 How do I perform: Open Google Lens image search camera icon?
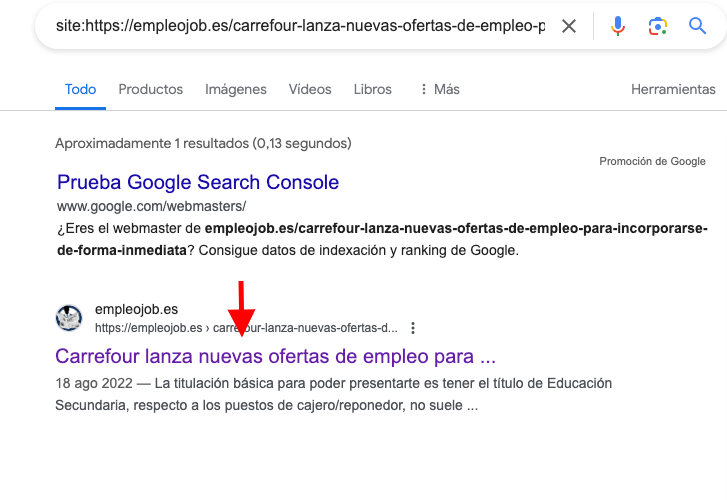(x=657, y=26)
